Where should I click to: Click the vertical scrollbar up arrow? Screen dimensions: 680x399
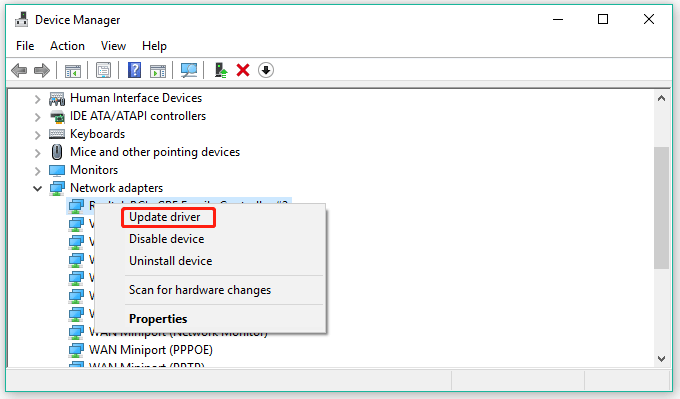point(661,98)
